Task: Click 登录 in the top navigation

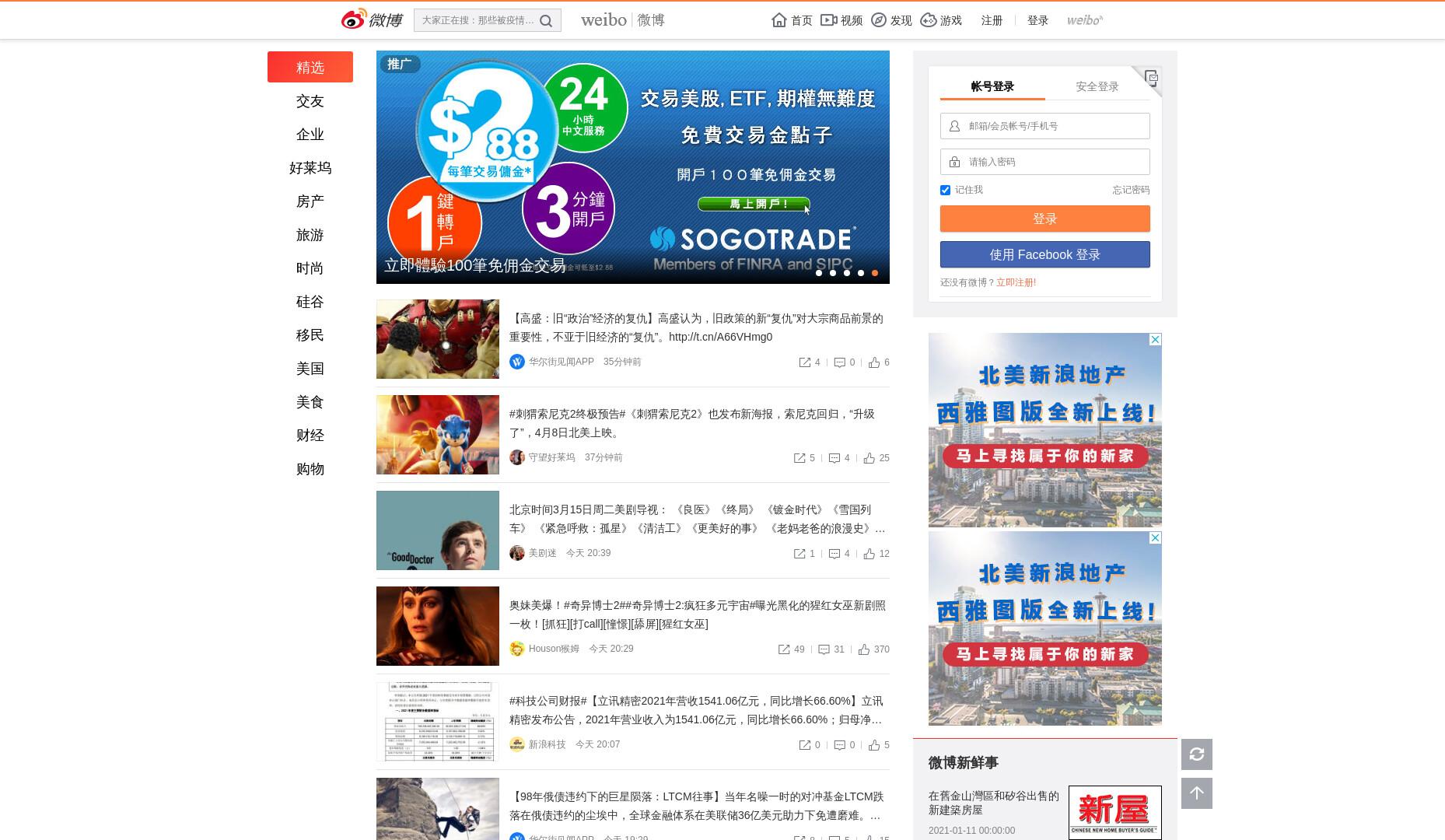Action: tap(1037, 20)
